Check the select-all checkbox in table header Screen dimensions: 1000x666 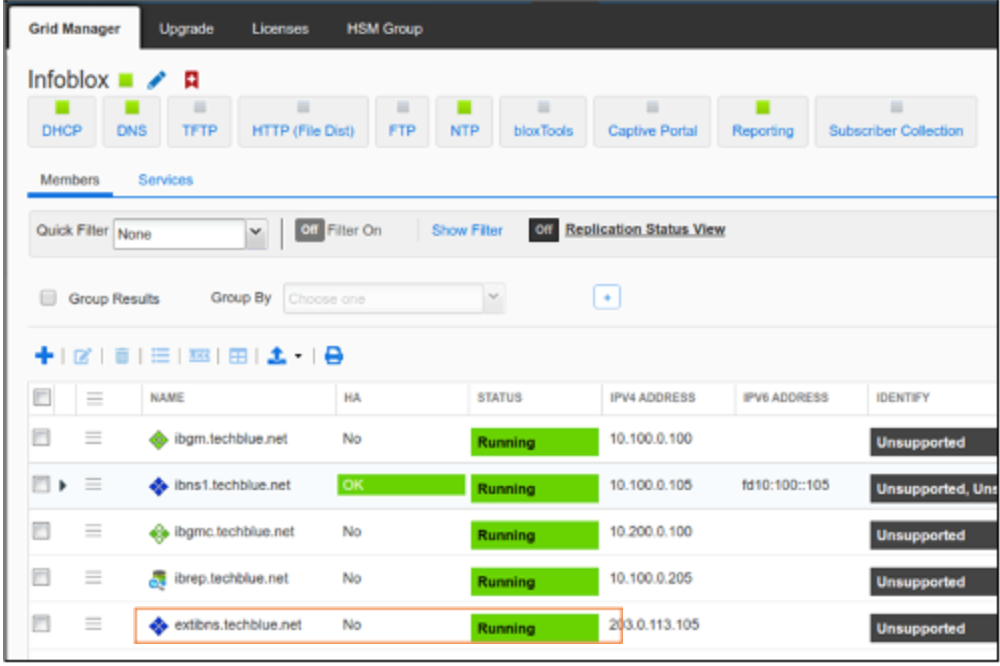coord(42,397)
